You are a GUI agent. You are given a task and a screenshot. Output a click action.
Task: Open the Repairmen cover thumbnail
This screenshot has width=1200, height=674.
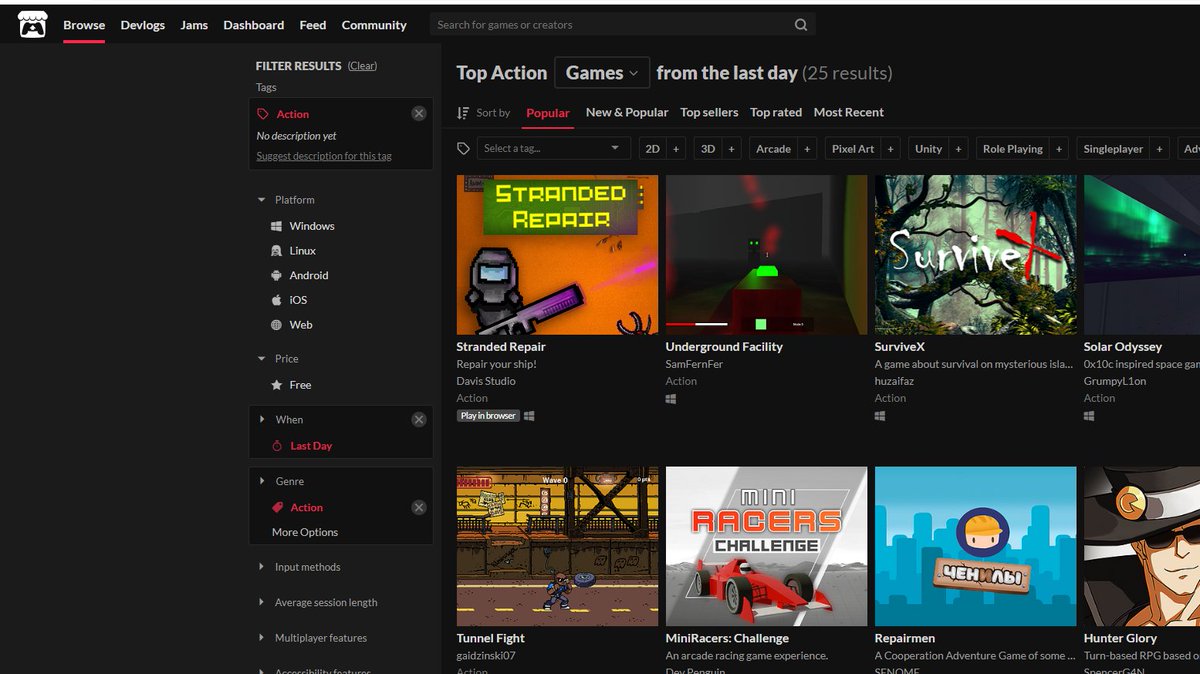click(x=975, y=546)
